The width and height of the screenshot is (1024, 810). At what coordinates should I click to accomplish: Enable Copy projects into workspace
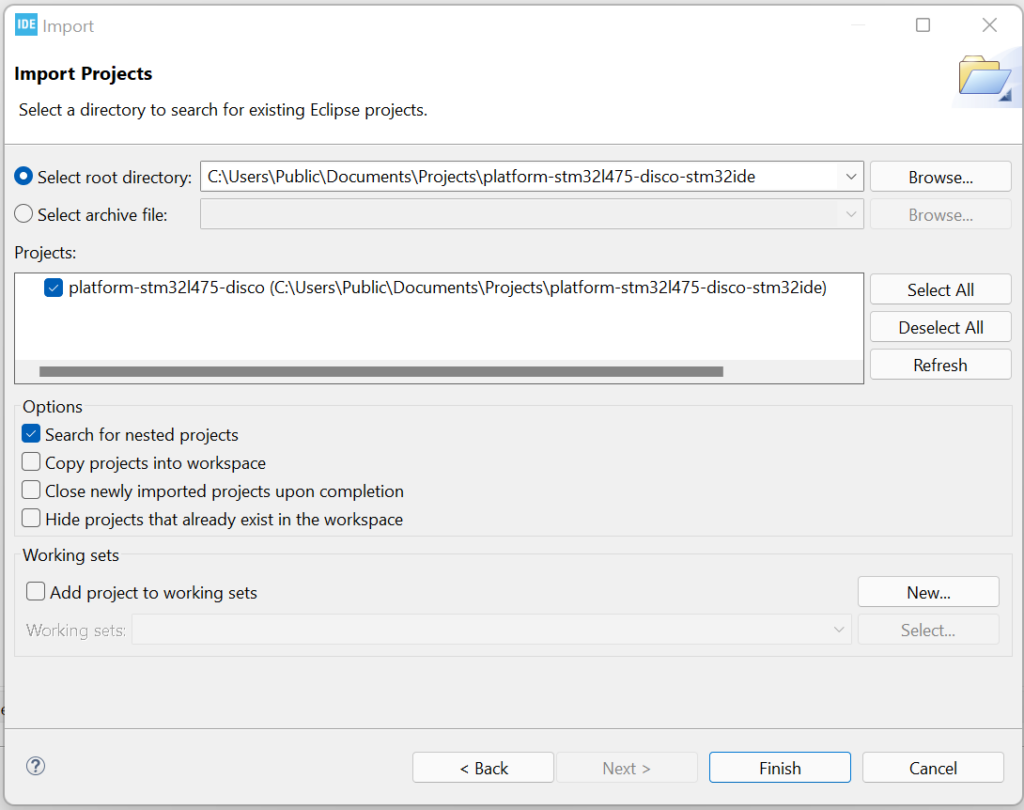[x=30, y=463]
